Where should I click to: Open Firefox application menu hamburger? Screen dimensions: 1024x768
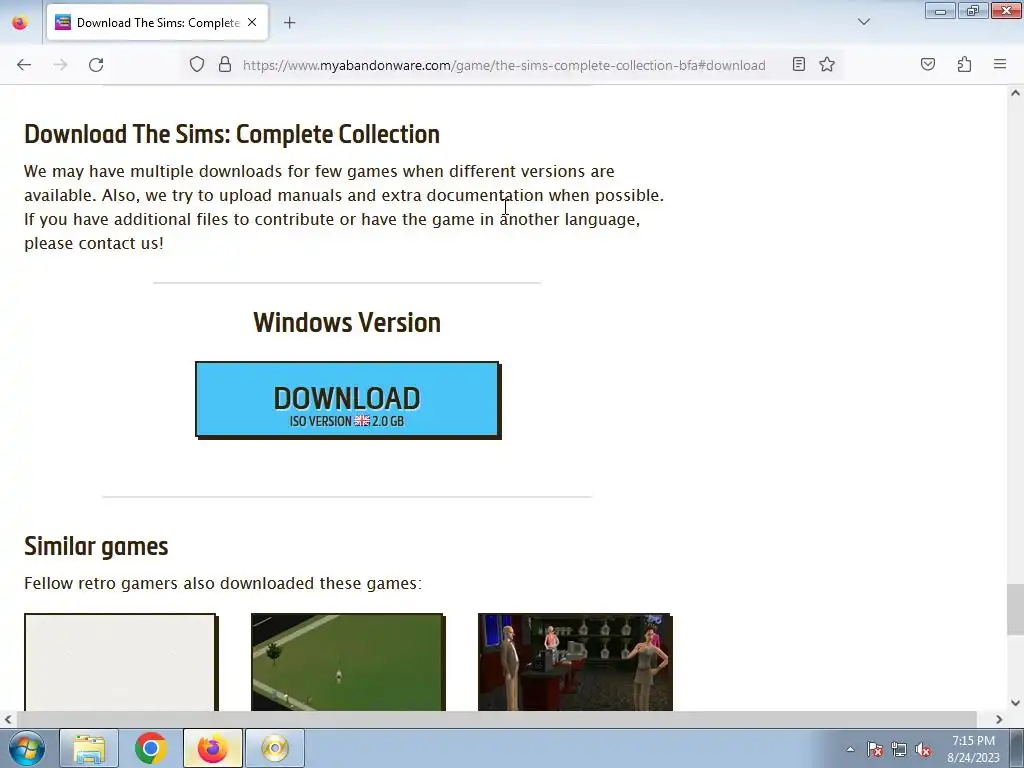pos(1000,64)
